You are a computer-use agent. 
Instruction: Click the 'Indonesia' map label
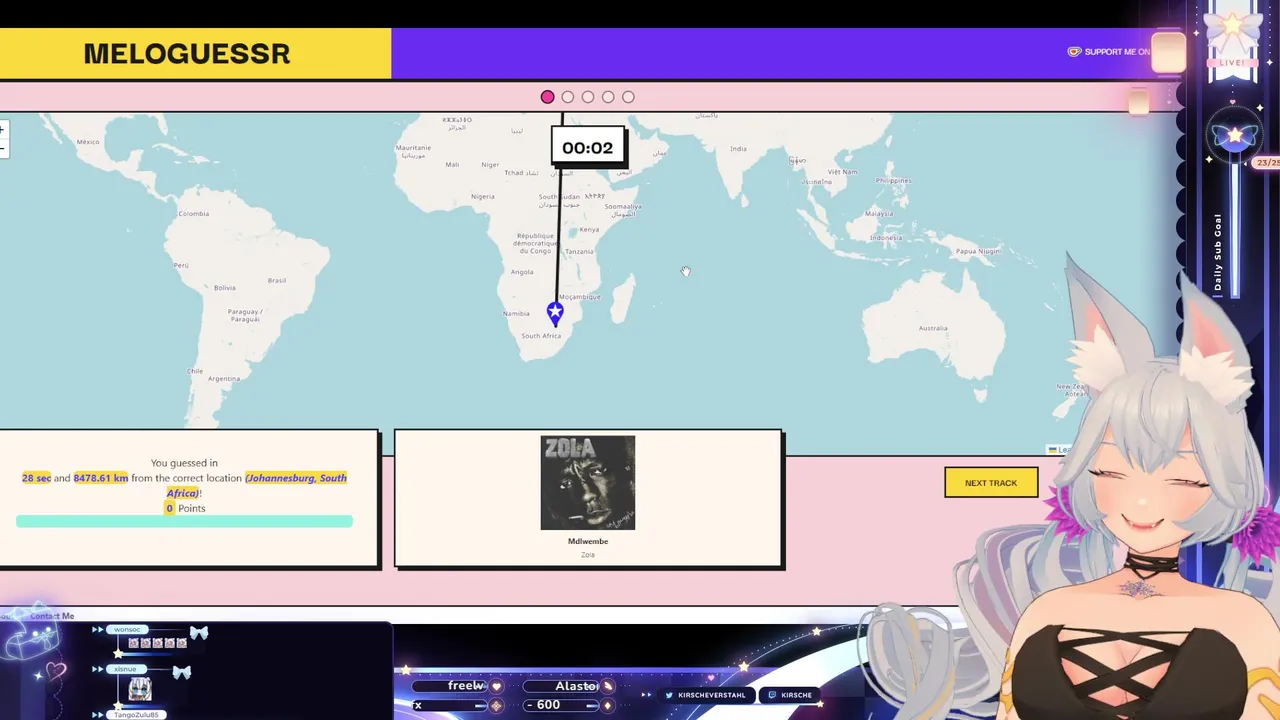point(886,238)
